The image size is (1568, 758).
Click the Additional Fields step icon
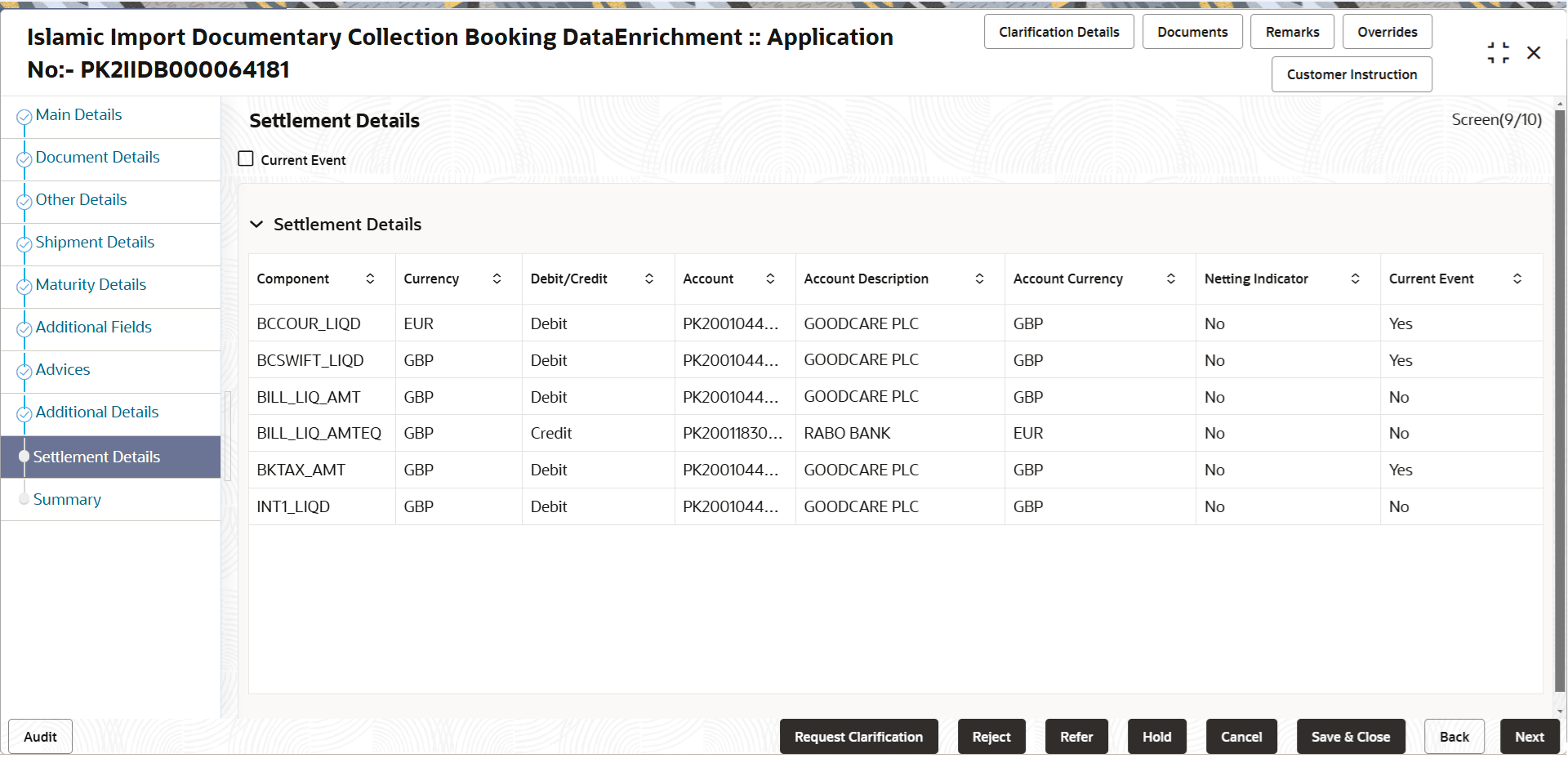24,328
